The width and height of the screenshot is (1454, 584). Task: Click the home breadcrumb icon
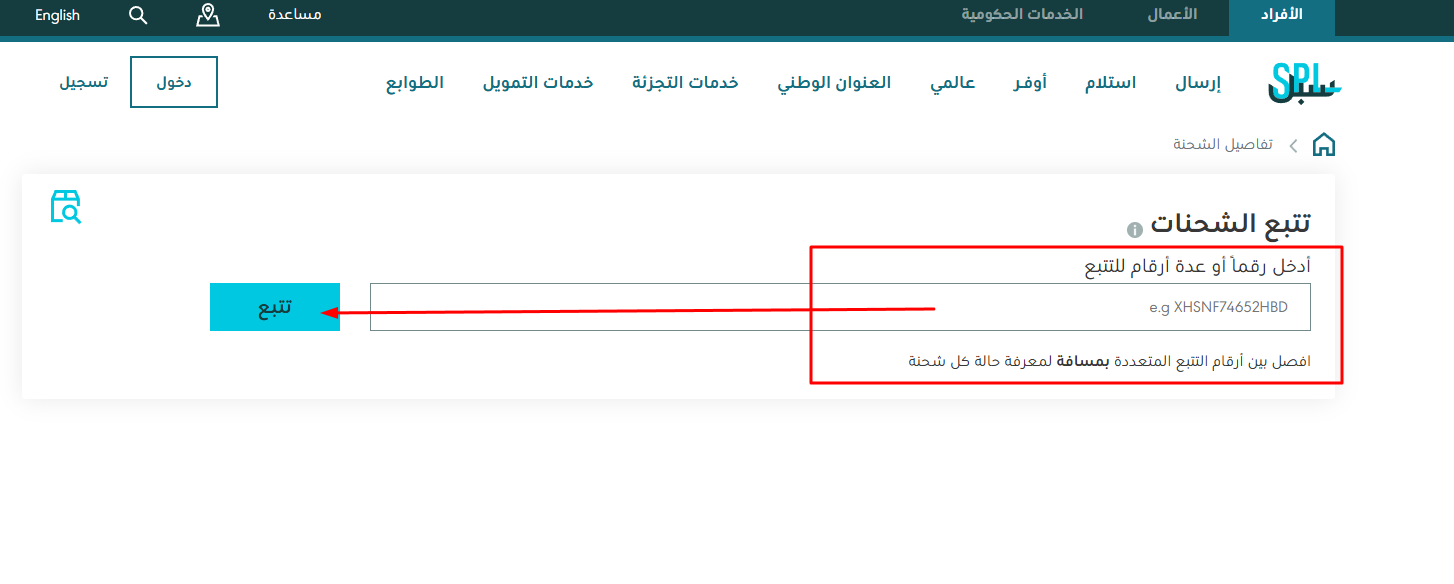coord(1323,145)
